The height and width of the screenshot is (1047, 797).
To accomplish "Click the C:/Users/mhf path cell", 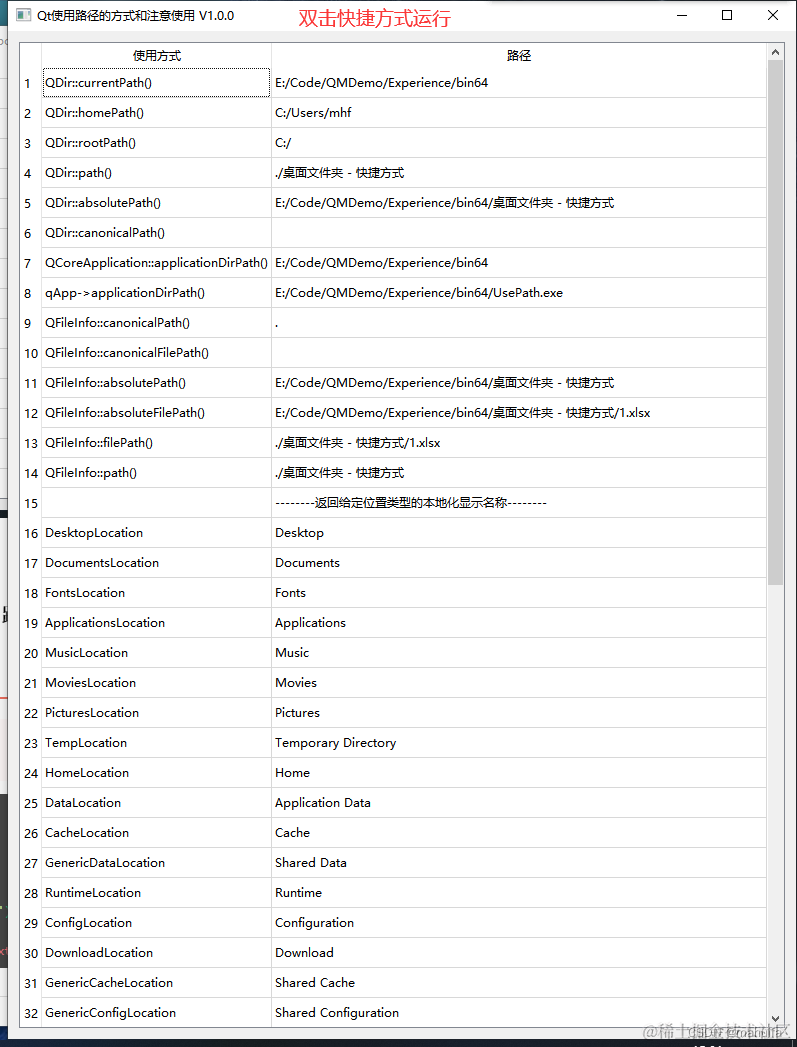I will point(519,113).
